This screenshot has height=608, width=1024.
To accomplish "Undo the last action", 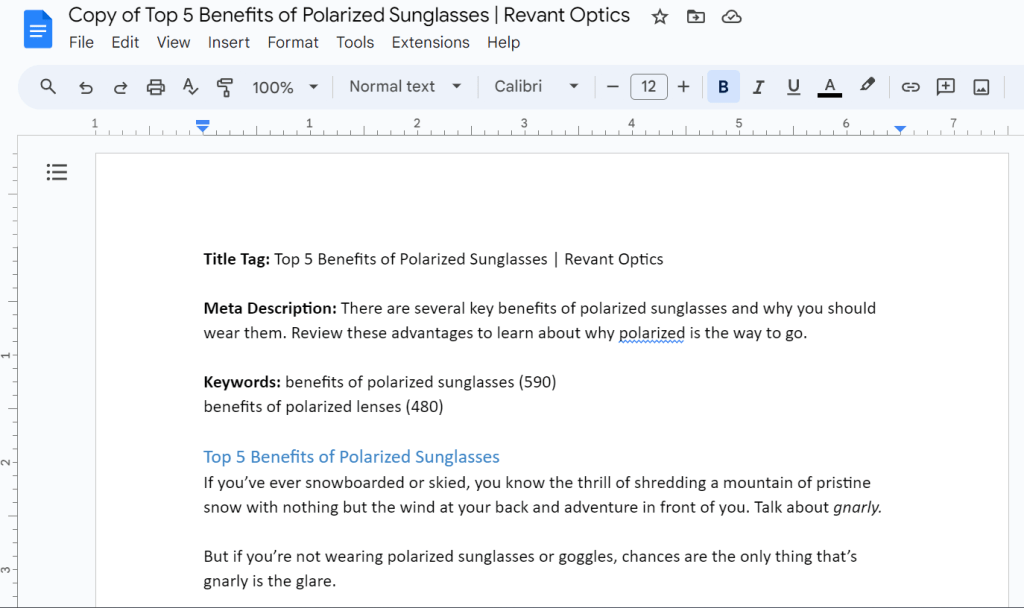I will click(86, 87).
